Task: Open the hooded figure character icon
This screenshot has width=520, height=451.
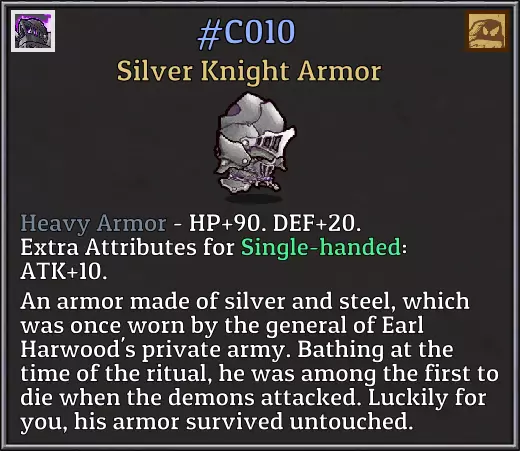Action: tap(487, 31)
